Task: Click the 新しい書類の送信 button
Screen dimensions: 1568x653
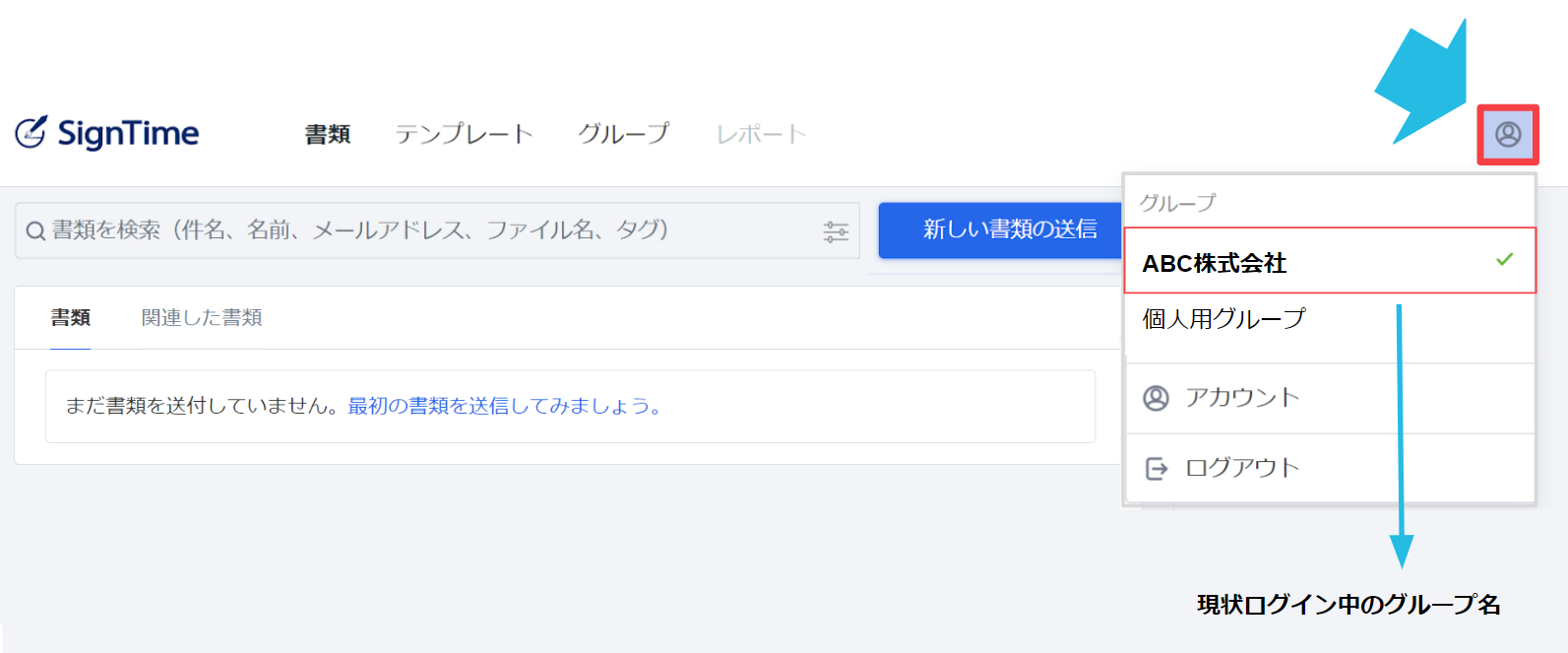Action: point(1001,229)
